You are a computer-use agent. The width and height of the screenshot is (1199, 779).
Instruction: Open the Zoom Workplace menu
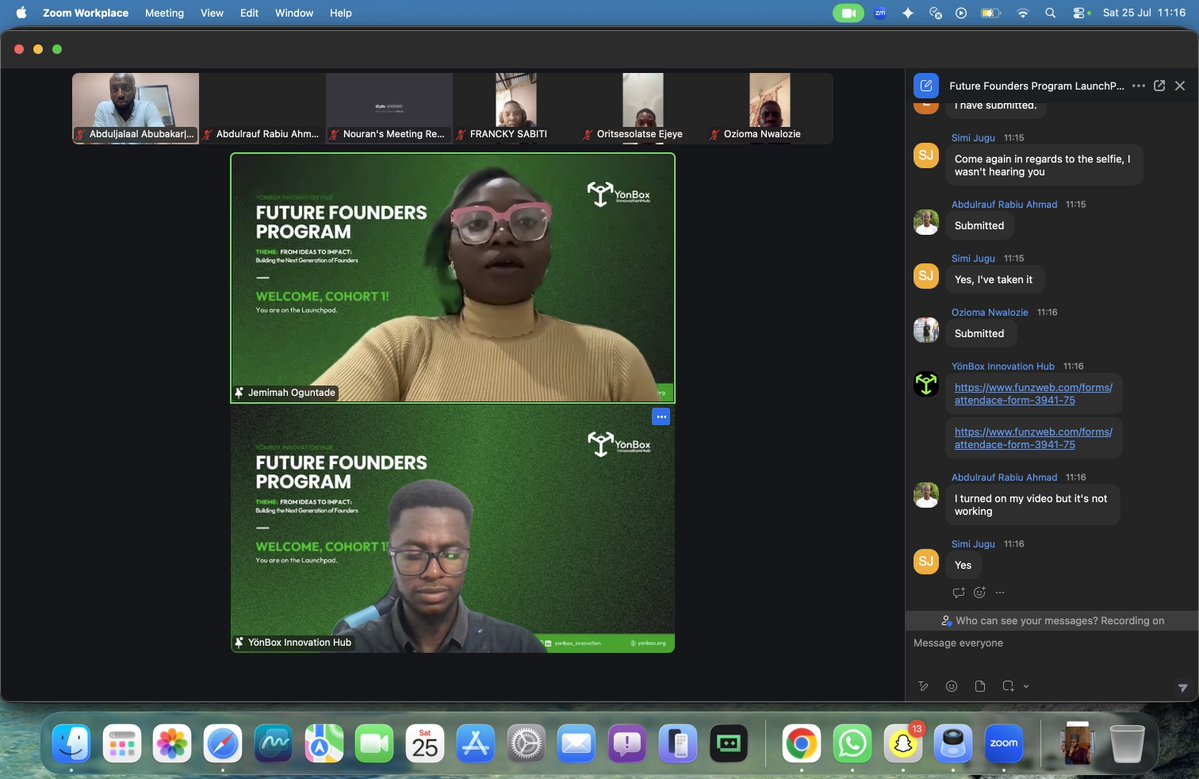coord(86,13)
